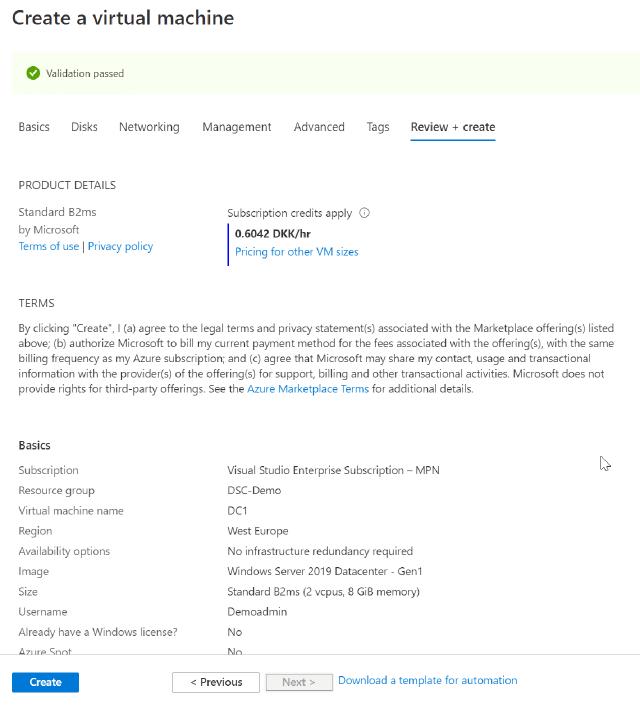Select the Advanced tab

pyautogui.click(x=319, y=127)
